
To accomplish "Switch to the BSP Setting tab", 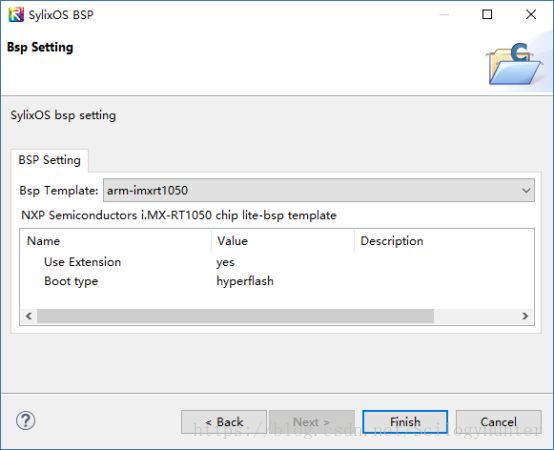I will (49, 160).
